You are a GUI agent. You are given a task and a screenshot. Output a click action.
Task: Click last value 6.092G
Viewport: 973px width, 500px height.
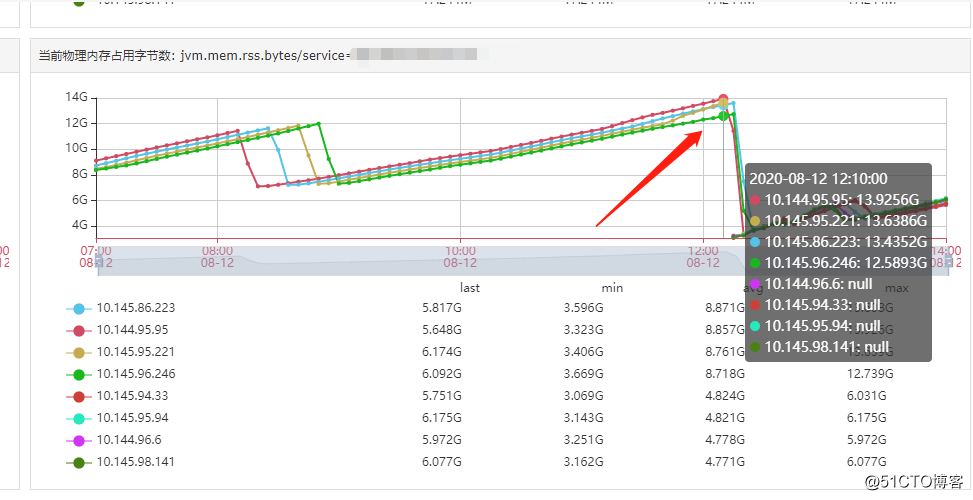(442, 373)
